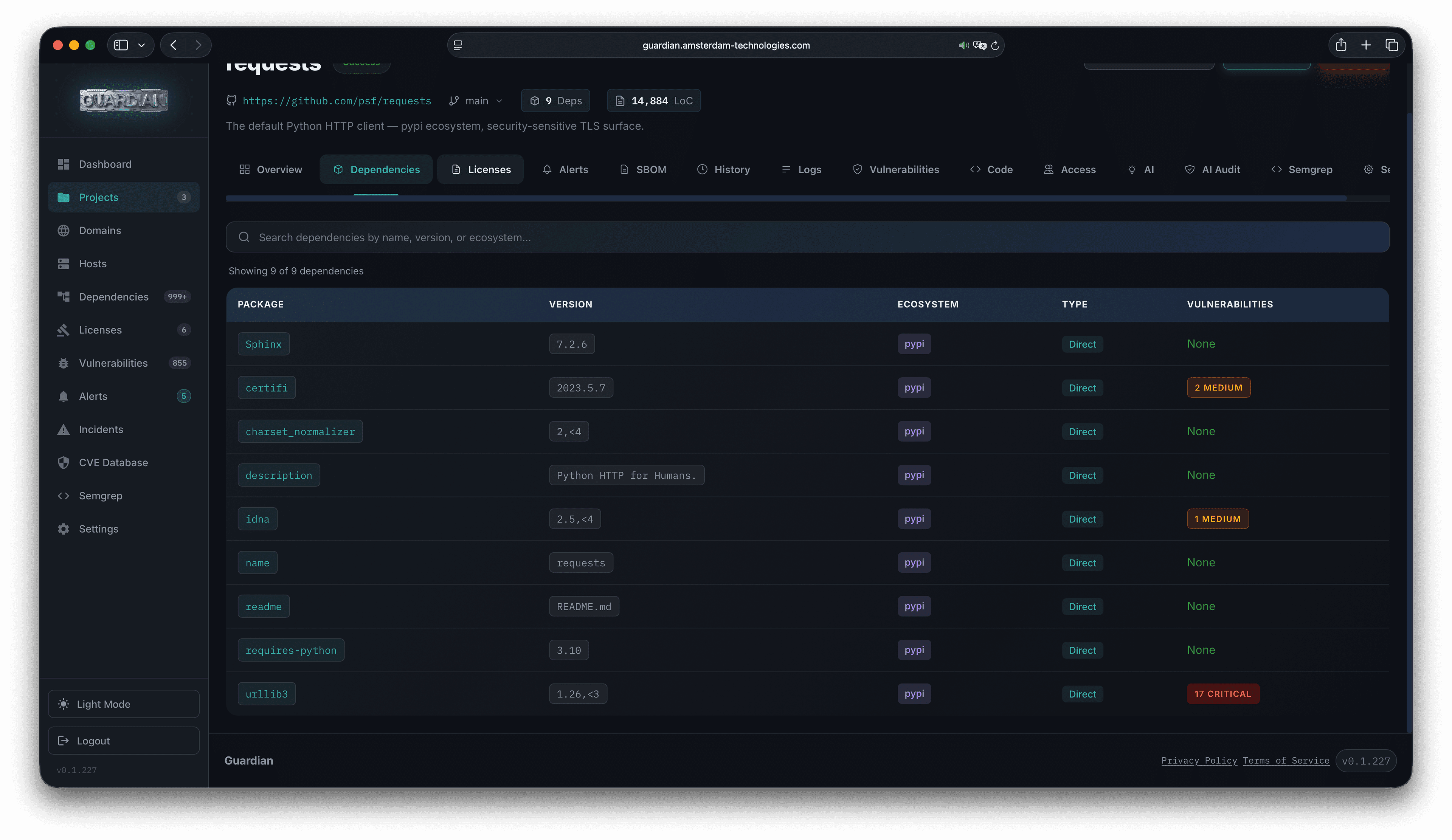Image resolution: width=1452 pixels, height=840 pixels.
Task: Click the idna package name
Action: coord(257,519)
